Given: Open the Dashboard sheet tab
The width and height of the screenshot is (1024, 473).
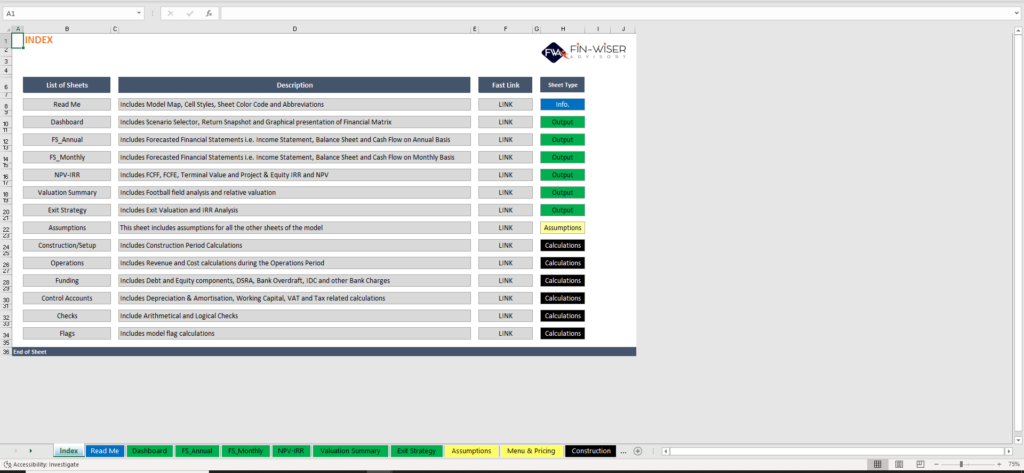Looking at the screenshot, I should tap(150, 451).
